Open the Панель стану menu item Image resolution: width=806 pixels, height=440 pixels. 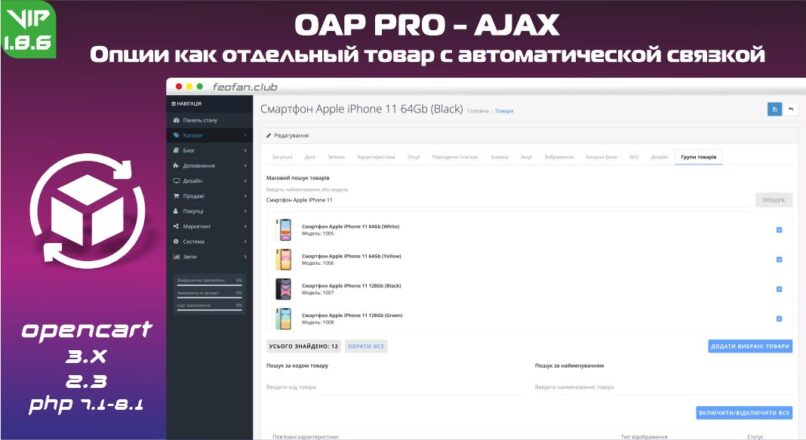[x=210, y=120]
